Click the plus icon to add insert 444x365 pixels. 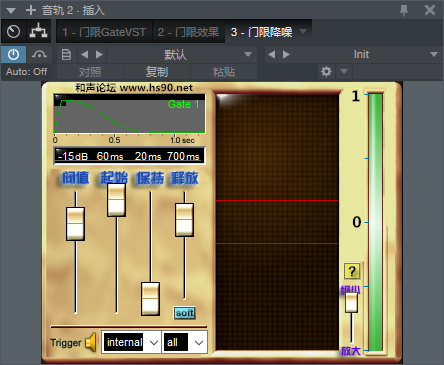coord(31,10)
